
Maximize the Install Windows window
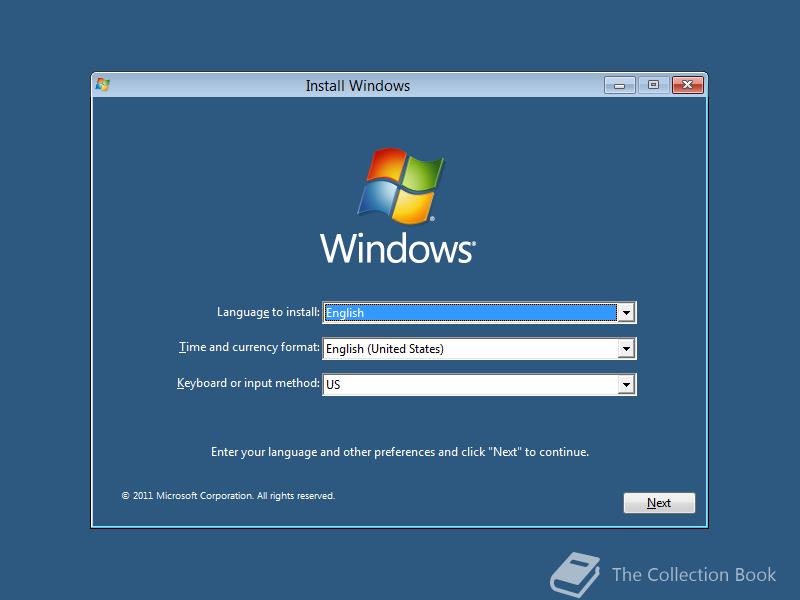coord(653,85)
